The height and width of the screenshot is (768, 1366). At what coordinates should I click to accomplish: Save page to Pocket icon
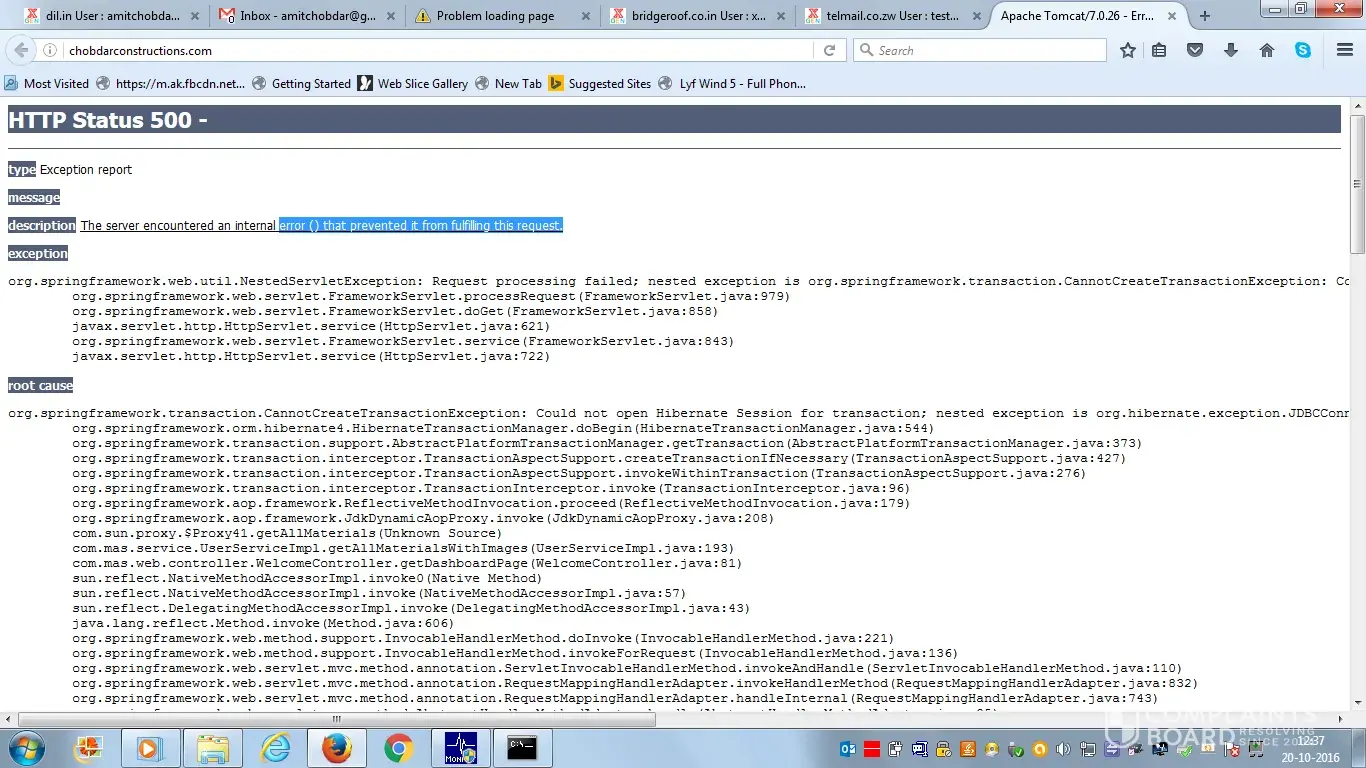(1195, 50)
